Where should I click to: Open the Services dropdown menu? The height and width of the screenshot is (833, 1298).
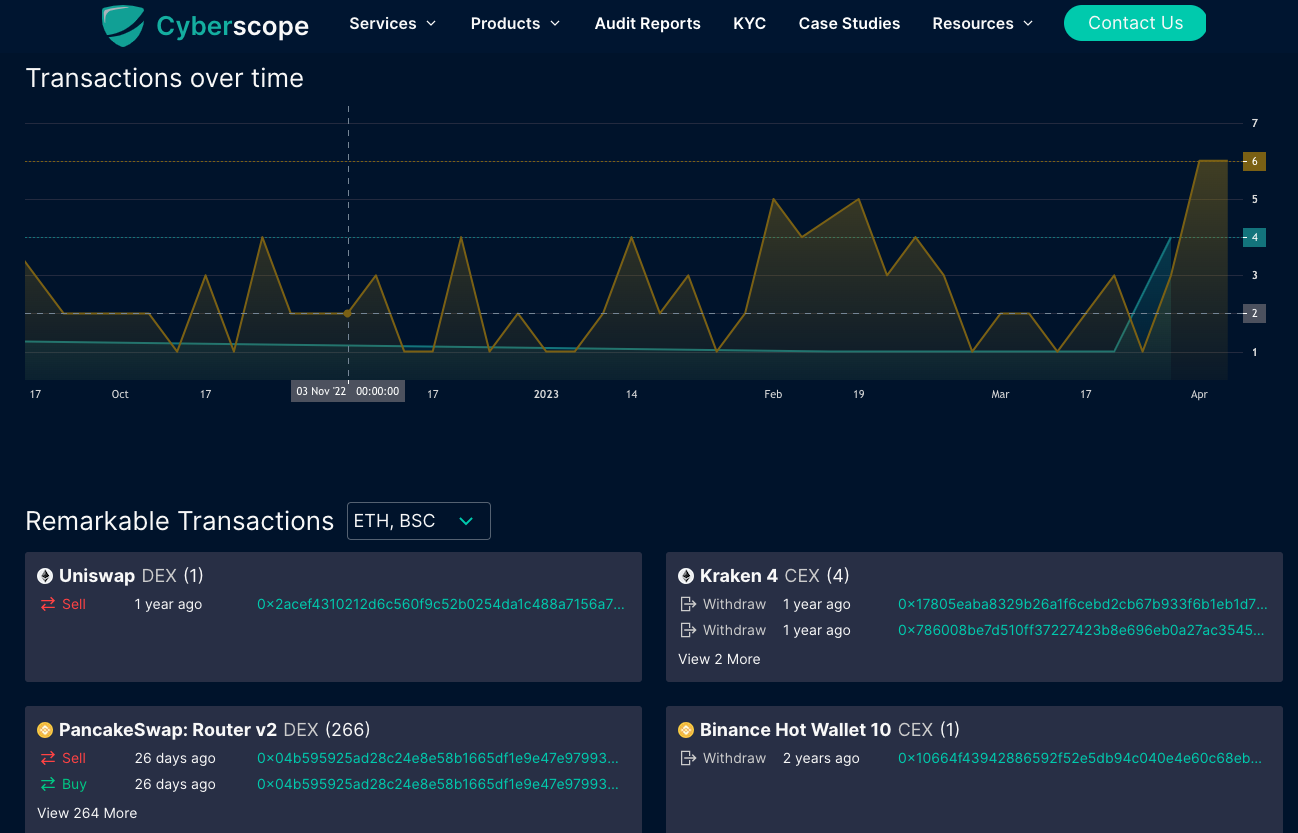[x=393, y=23]
